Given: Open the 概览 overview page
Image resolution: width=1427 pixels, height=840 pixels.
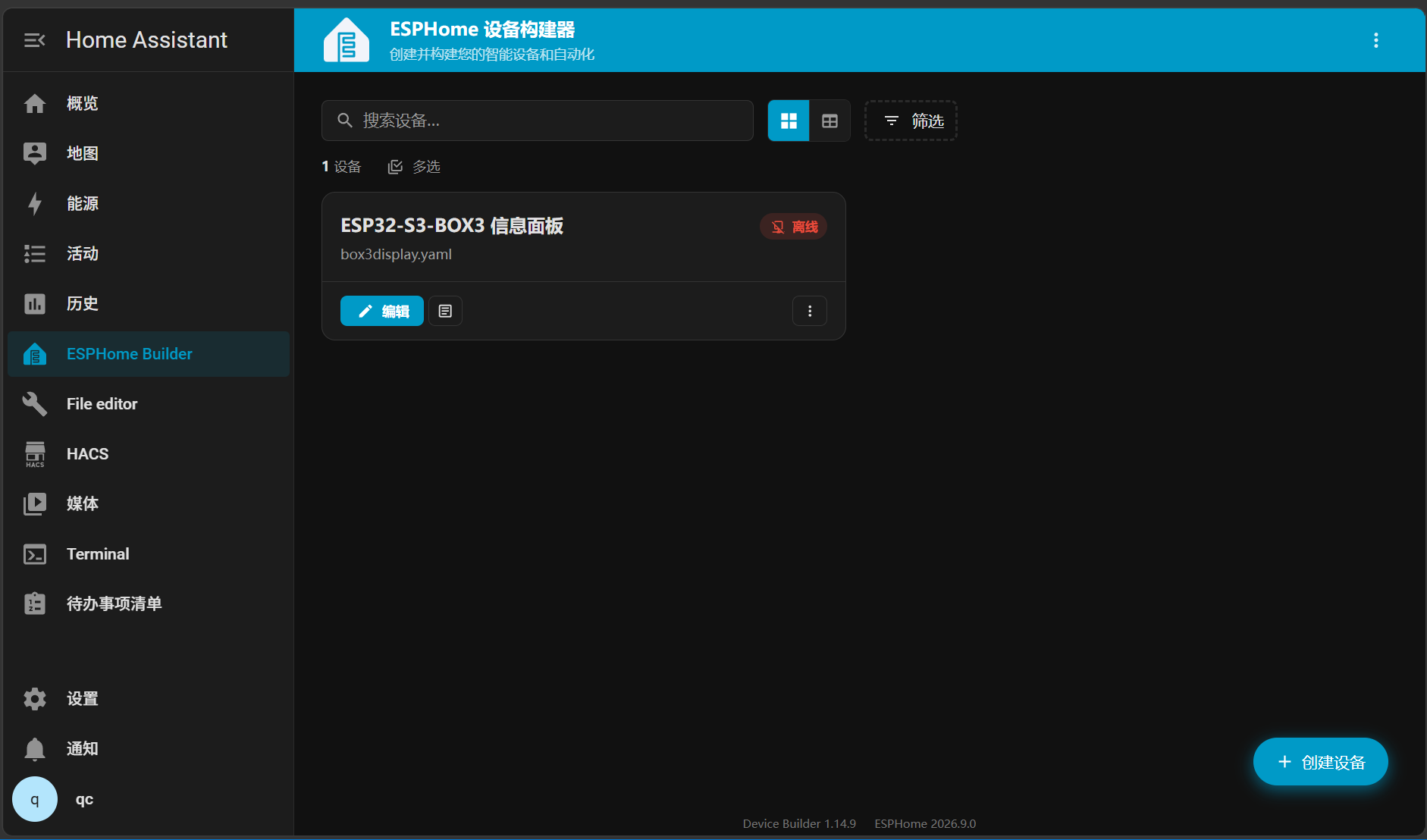Looking at the screenshot, I should tap(148, 104).
